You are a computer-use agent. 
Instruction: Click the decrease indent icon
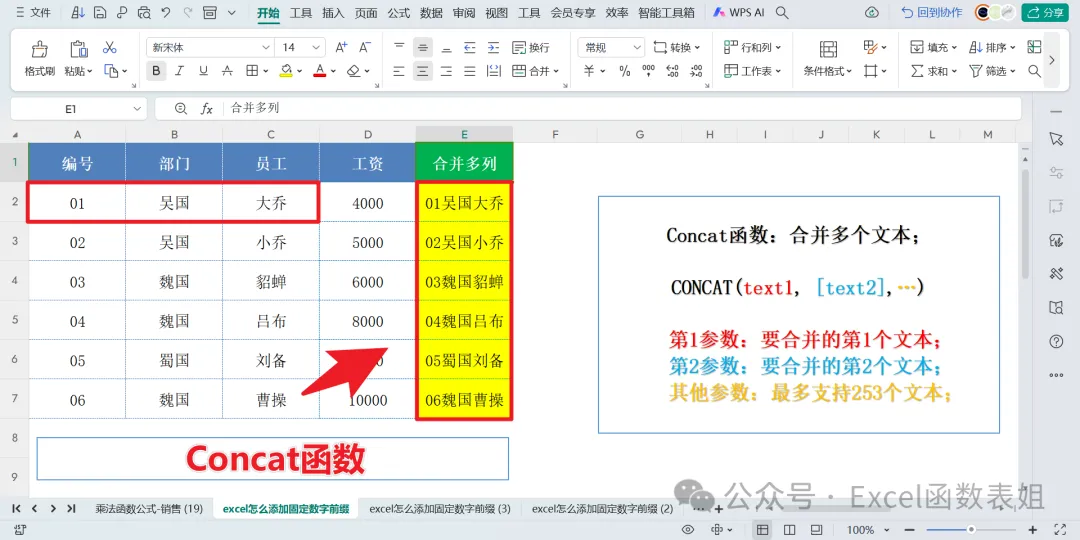click(470, 48)
